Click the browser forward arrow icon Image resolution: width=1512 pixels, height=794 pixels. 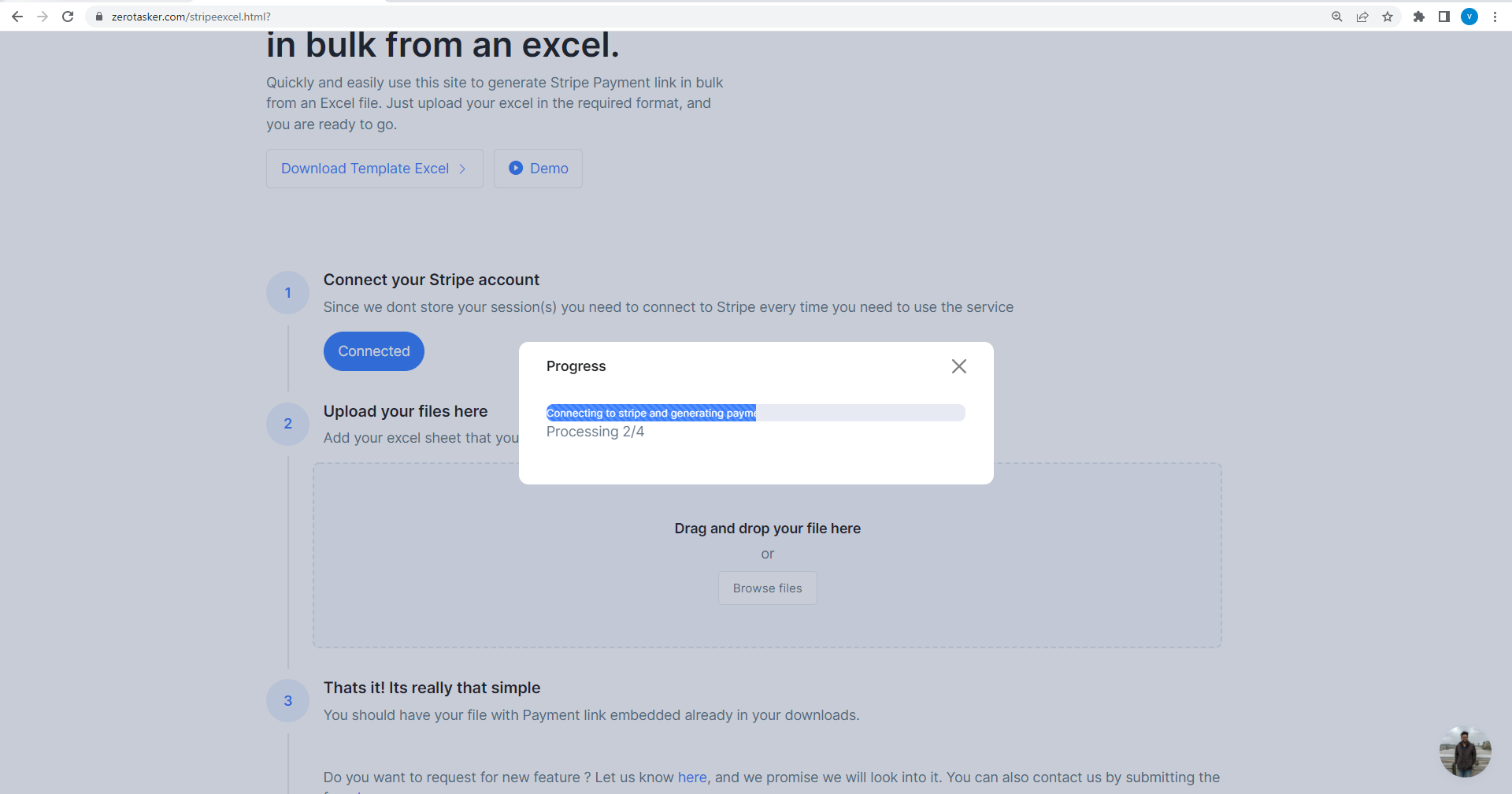pyautogui.click(x=43, y=16)
